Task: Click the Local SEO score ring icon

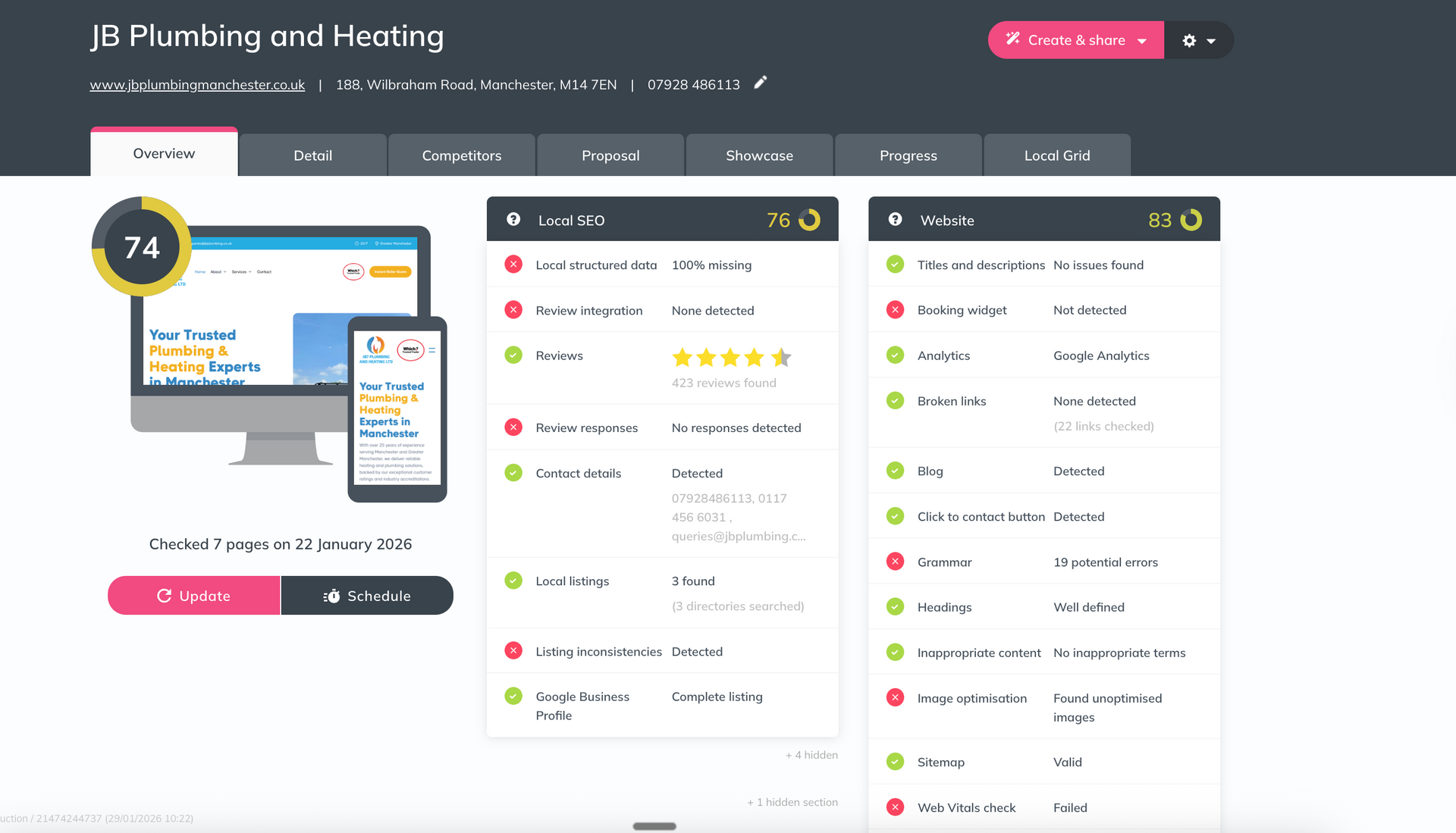Action: pos(809,220)
